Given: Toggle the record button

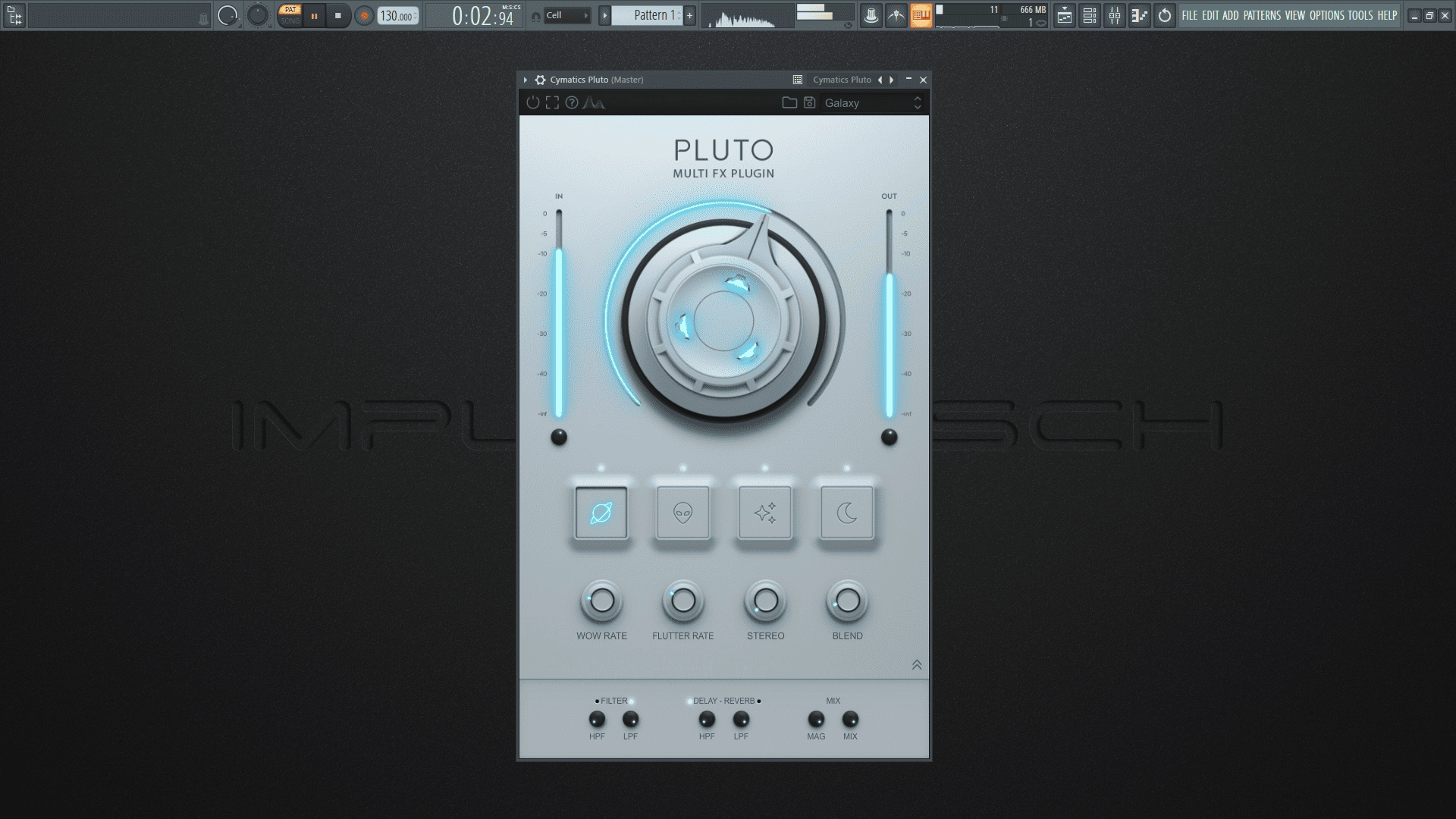Looking at the screenshot, I should click(364, 15).
